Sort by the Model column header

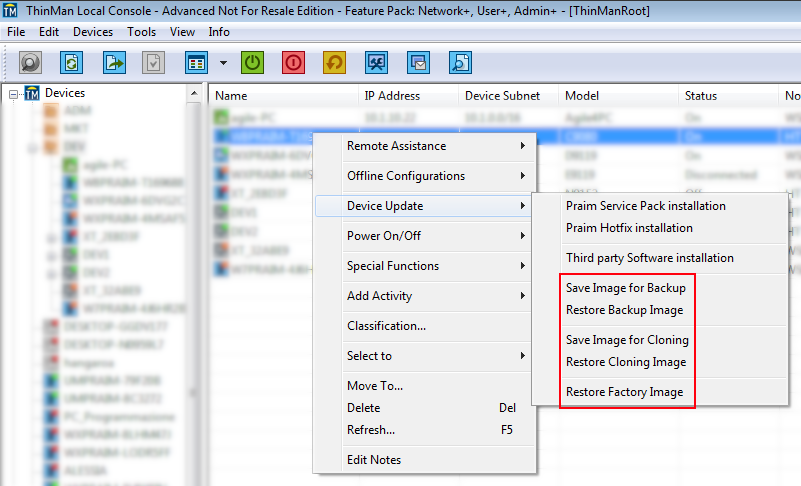[618, 96]
